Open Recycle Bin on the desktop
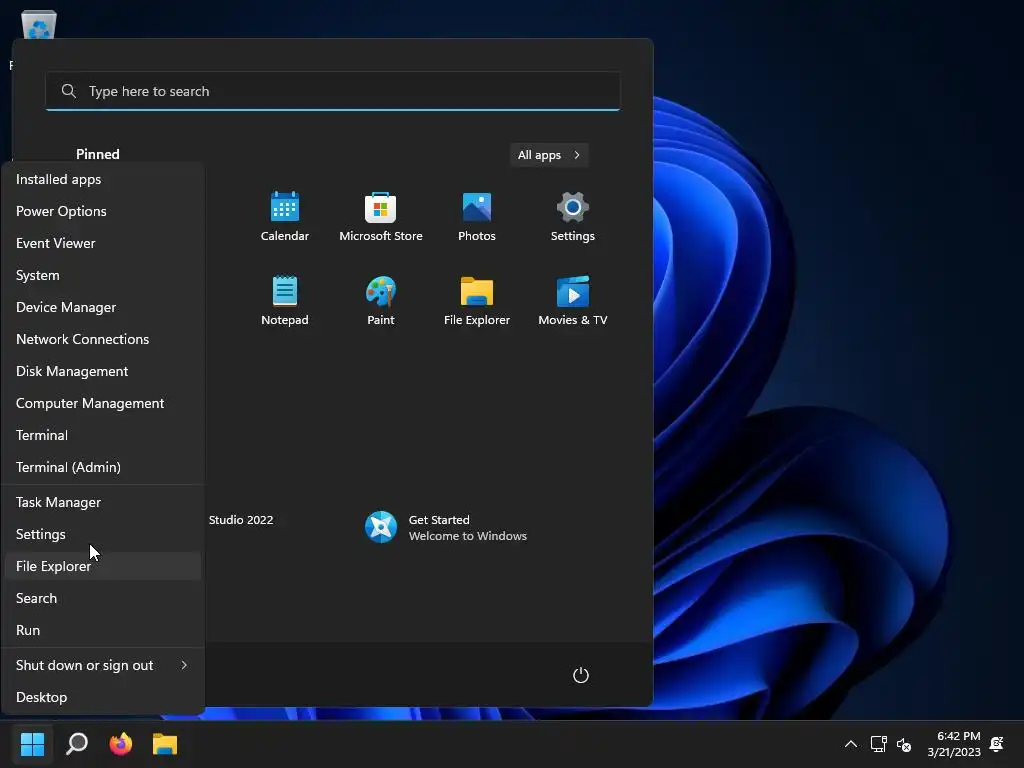Screen dimensions: 1024x768 39,26
